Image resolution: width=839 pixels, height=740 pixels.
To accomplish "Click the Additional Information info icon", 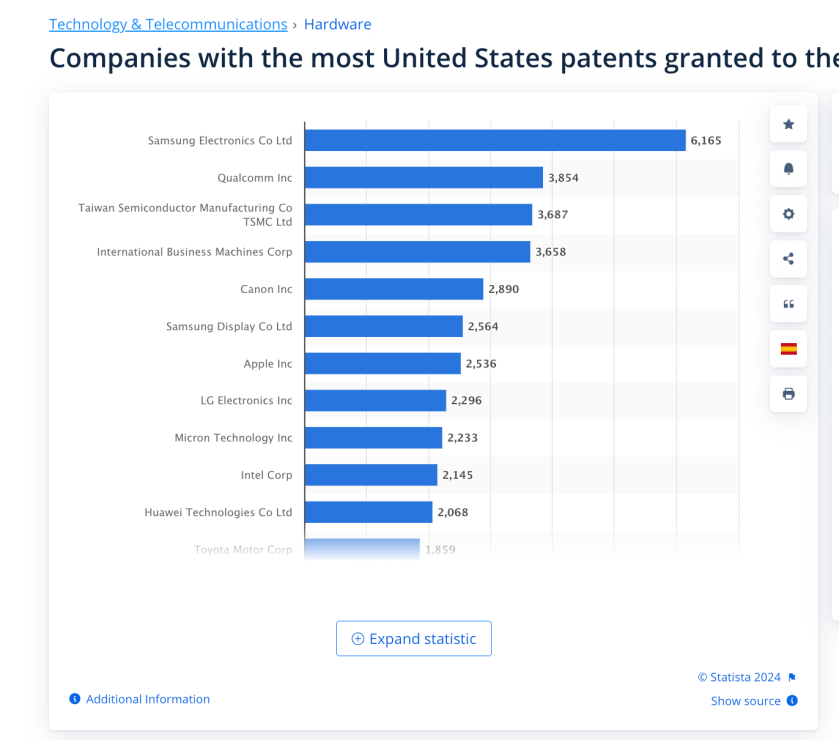I will pyautogui.click(x=75, y=699).
